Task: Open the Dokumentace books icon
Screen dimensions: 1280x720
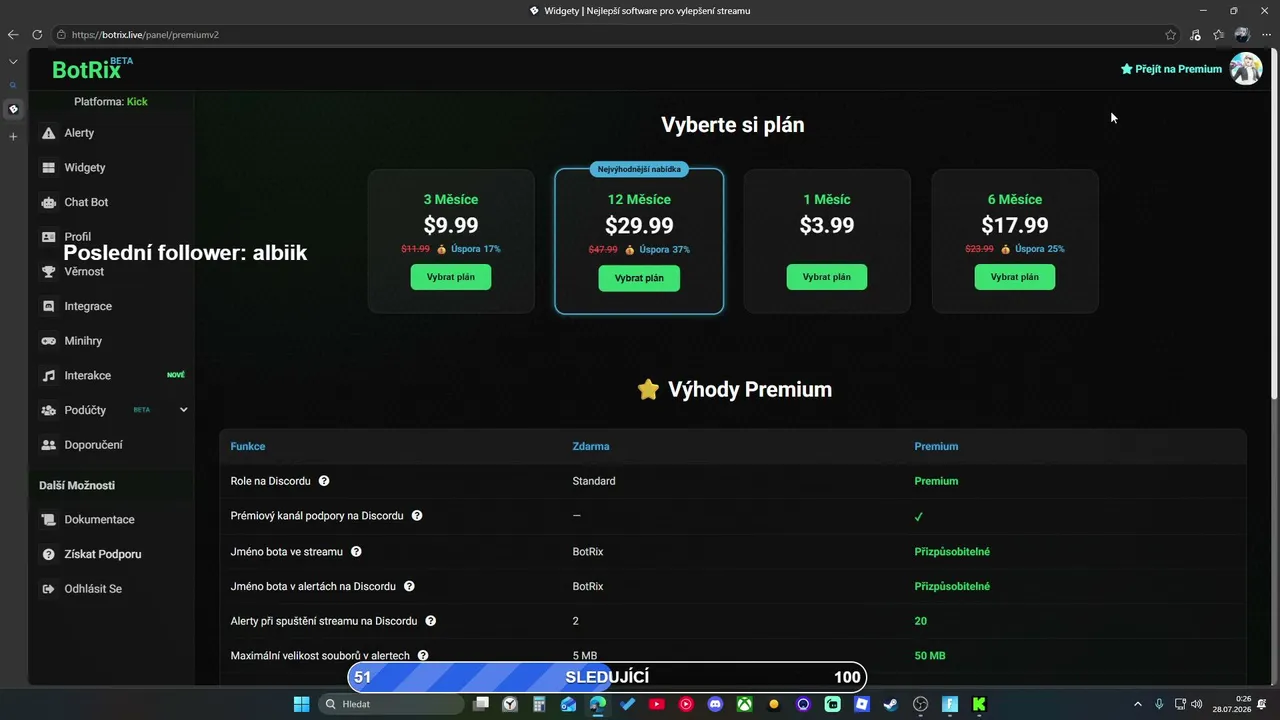Action: coord(48,520)
